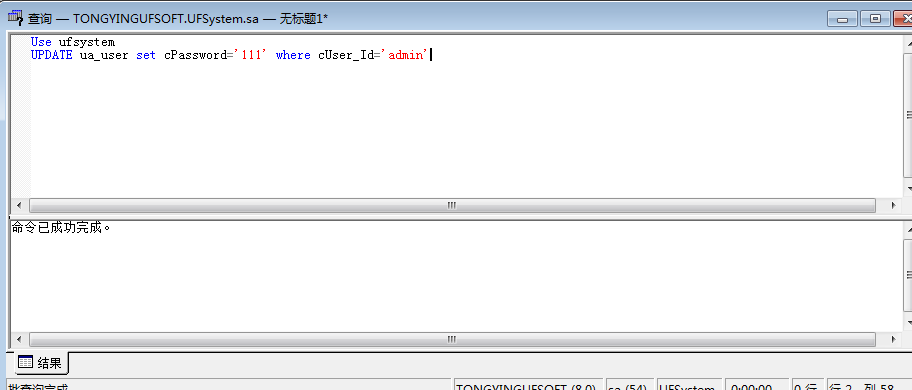The image size is (912, 390).
Task: Click the 'Use ufsystem' line
Action: pos(73,42)
